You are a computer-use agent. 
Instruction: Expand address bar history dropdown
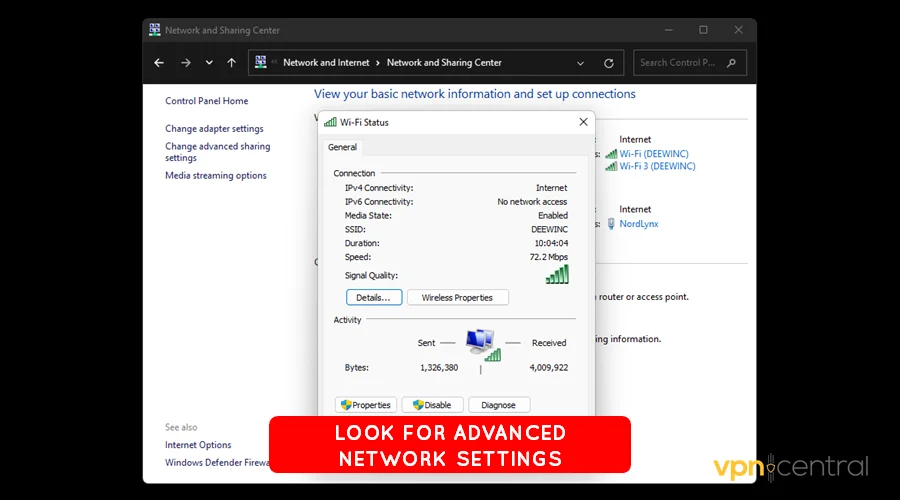tap(580, 63)
